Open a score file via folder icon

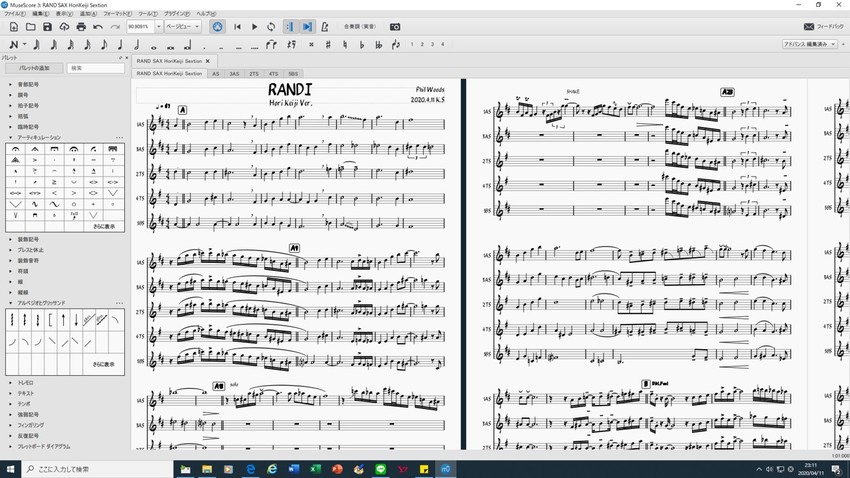(x=30, y=27)
